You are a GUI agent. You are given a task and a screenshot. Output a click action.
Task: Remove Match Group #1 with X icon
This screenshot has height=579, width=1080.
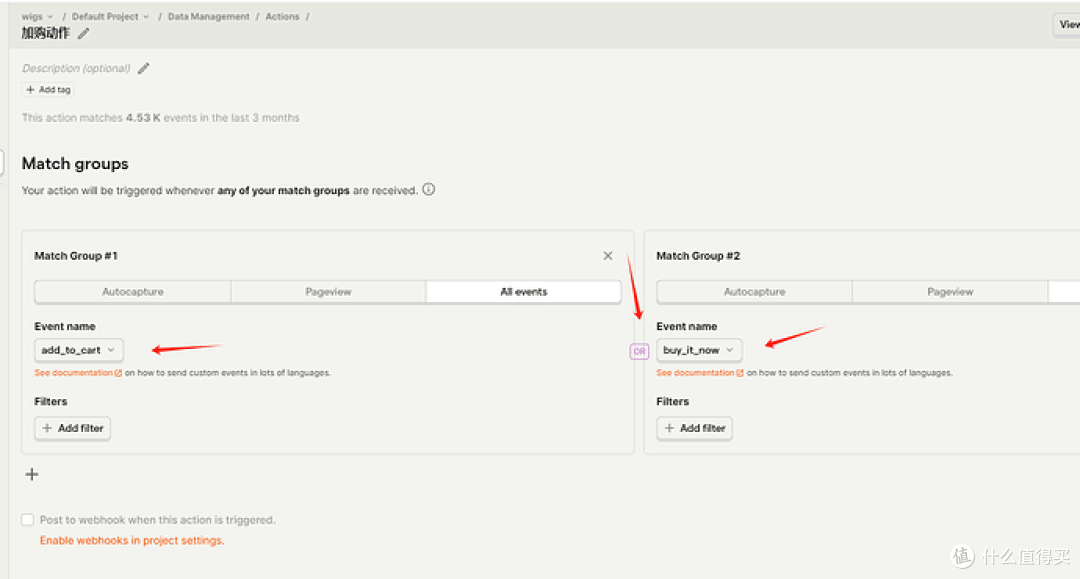(608, 256)
